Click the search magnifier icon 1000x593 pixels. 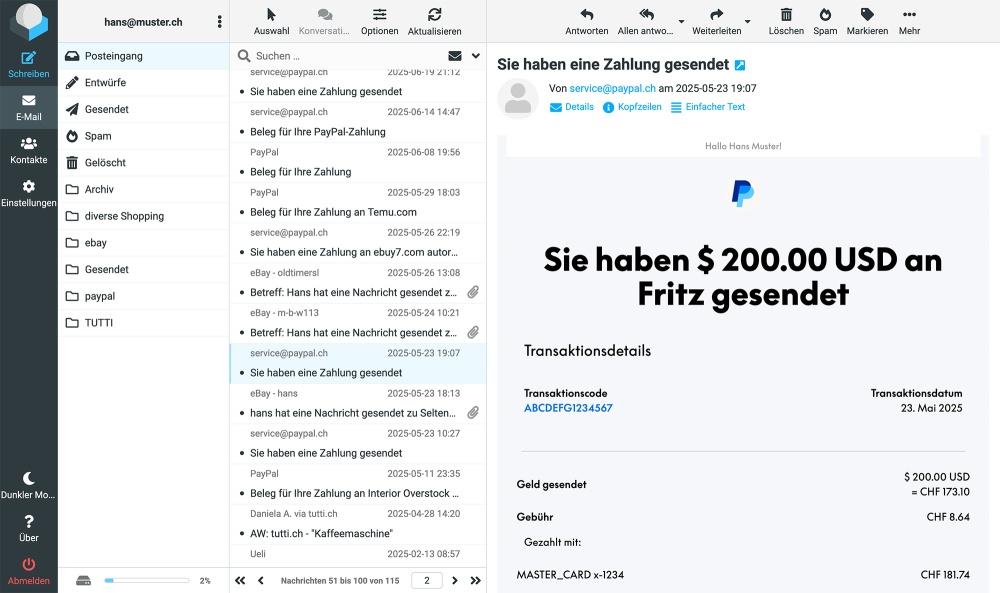pos(244,56)
